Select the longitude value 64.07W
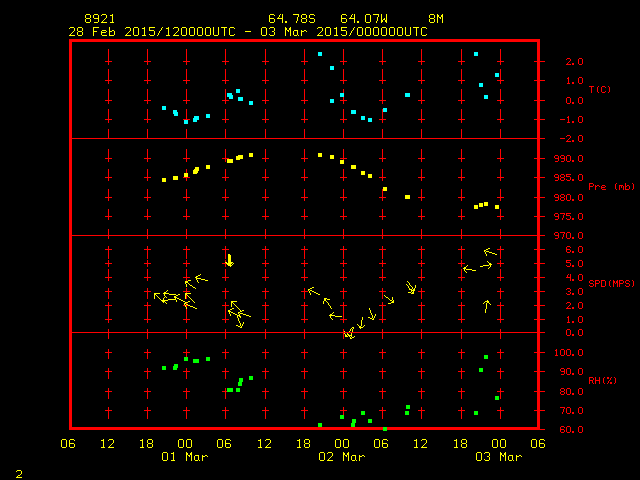Screen dimensions: 640x480 point(361,19)
